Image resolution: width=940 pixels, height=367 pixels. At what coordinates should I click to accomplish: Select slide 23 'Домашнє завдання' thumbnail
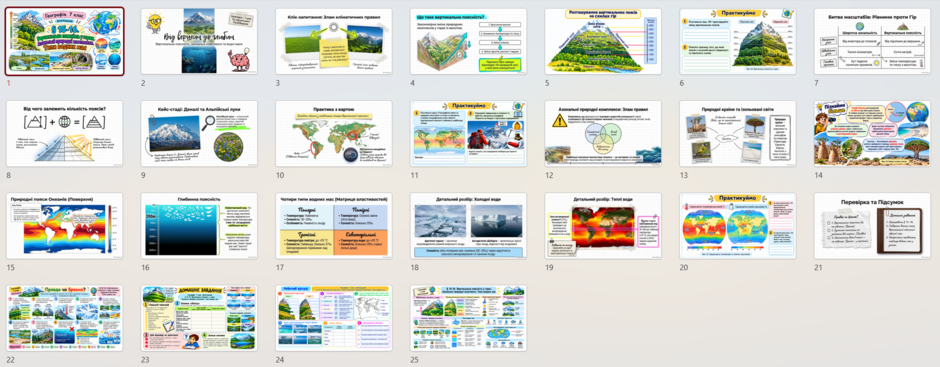coord(199,318)
